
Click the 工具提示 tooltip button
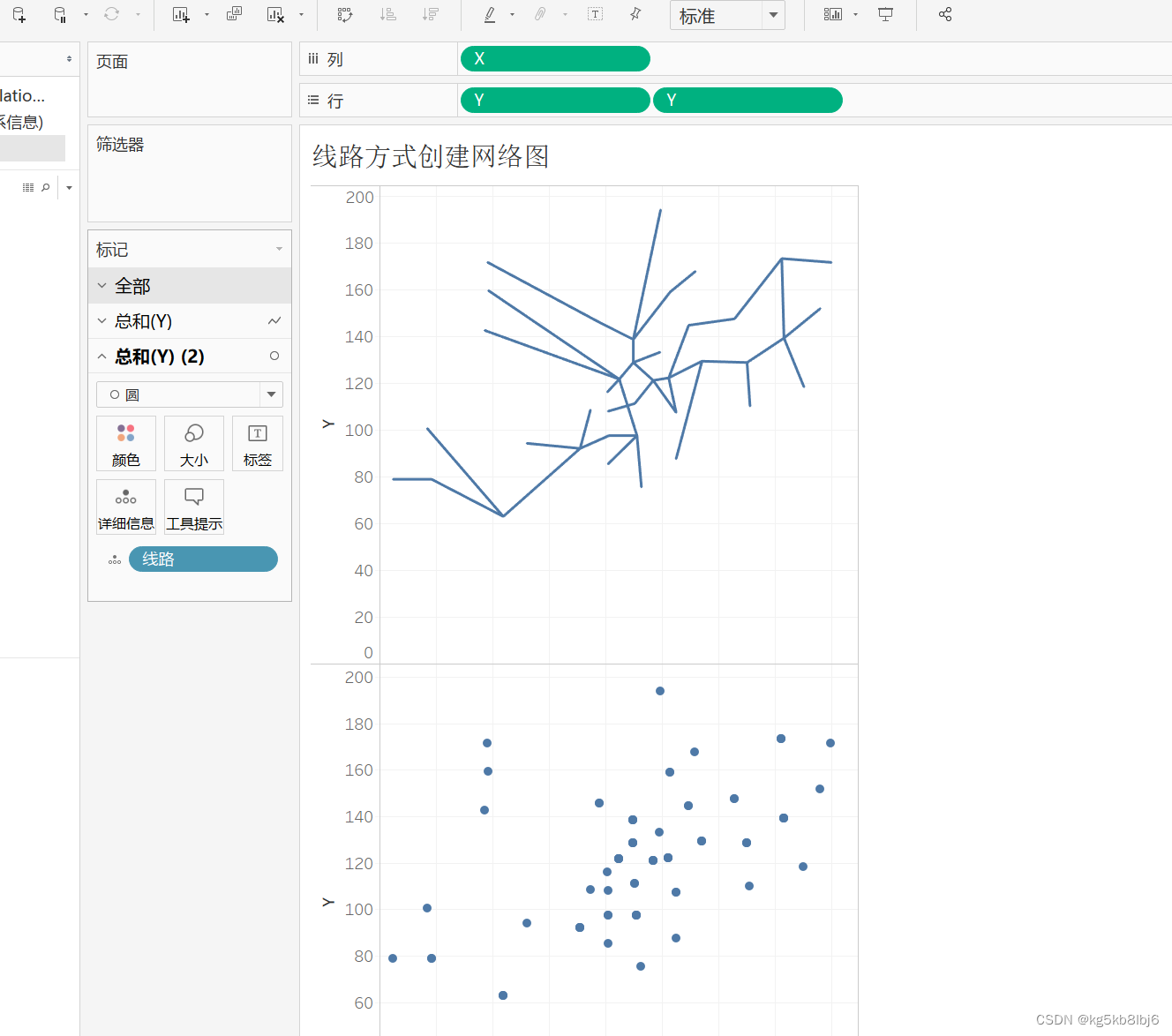coord(194,507)
